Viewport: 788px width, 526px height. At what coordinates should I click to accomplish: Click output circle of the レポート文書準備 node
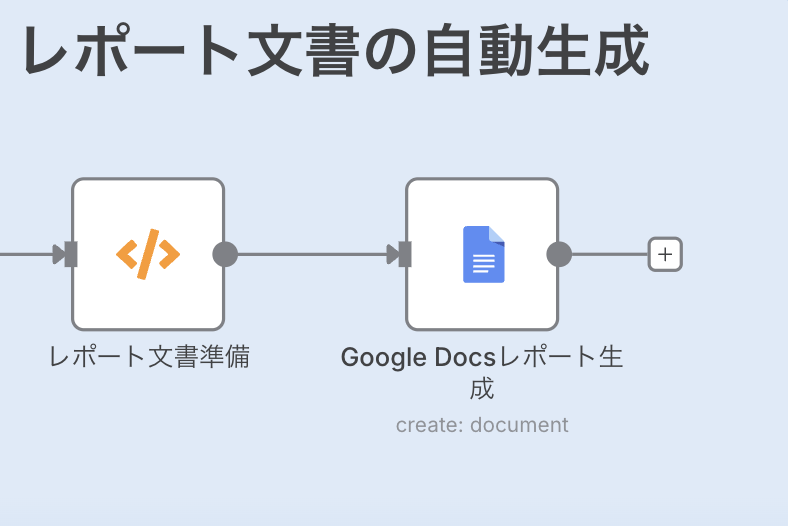pos(225,254)
